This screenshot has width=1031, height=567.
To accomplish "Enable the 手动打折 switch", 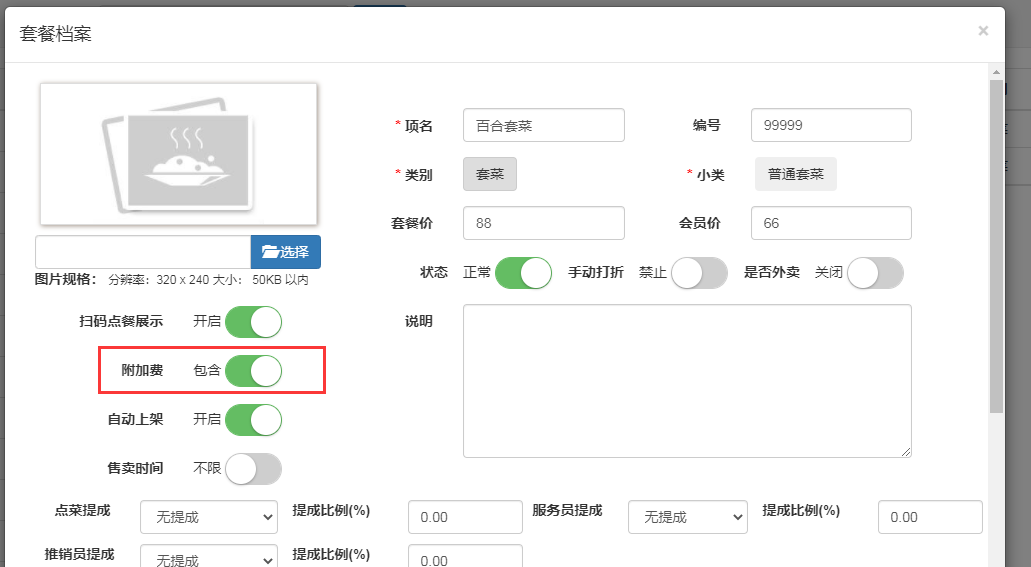I will 699,273.
